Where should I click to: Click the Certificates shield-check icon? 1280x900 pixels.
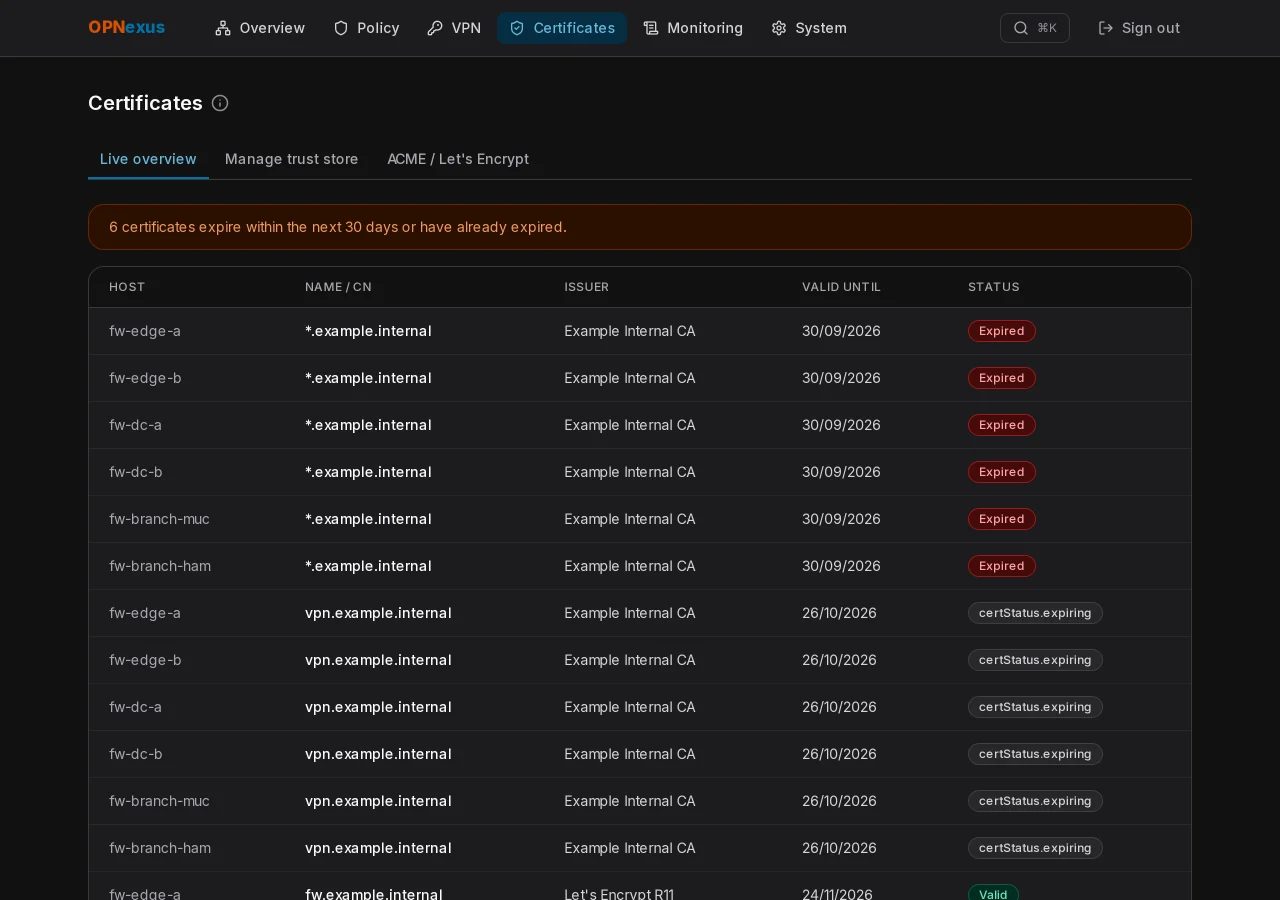click(x=517, y=28)
